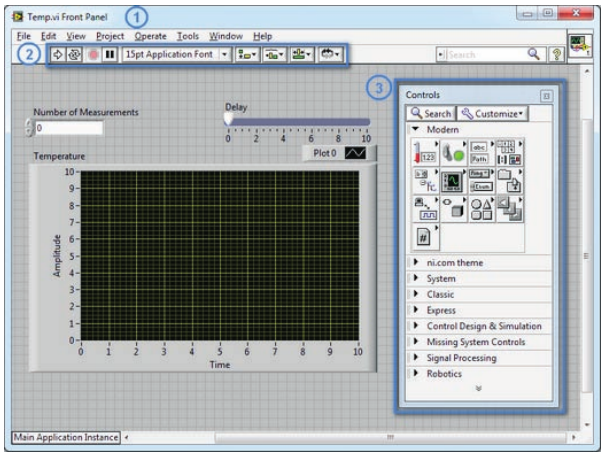610x455 pixels.
Task: Open the View menu
Action: click(x=75, y=36)
